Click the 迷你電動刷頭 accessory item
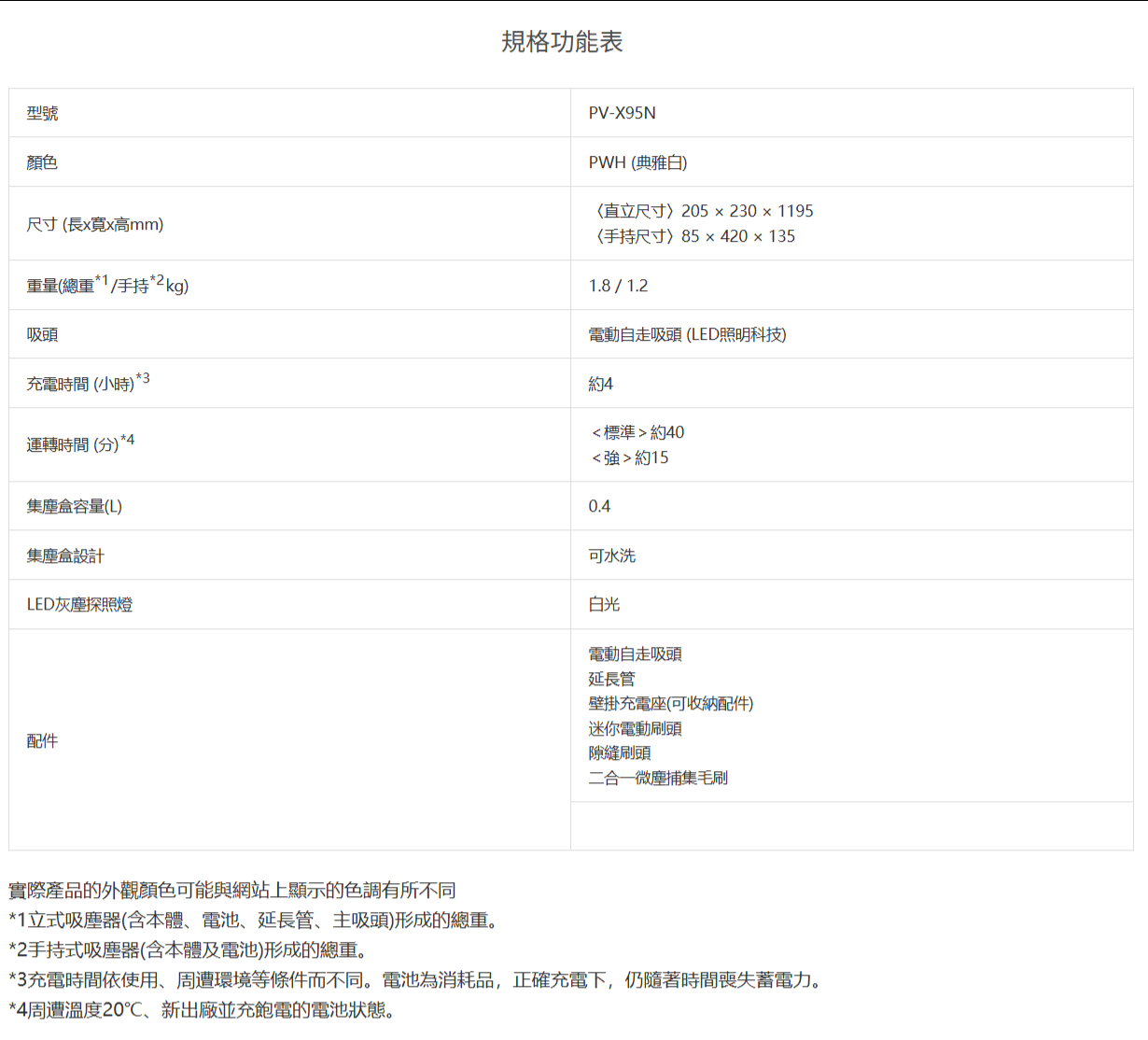Screen dimensions: 1148x1040 pyautogui.click(x=635, y=728)
